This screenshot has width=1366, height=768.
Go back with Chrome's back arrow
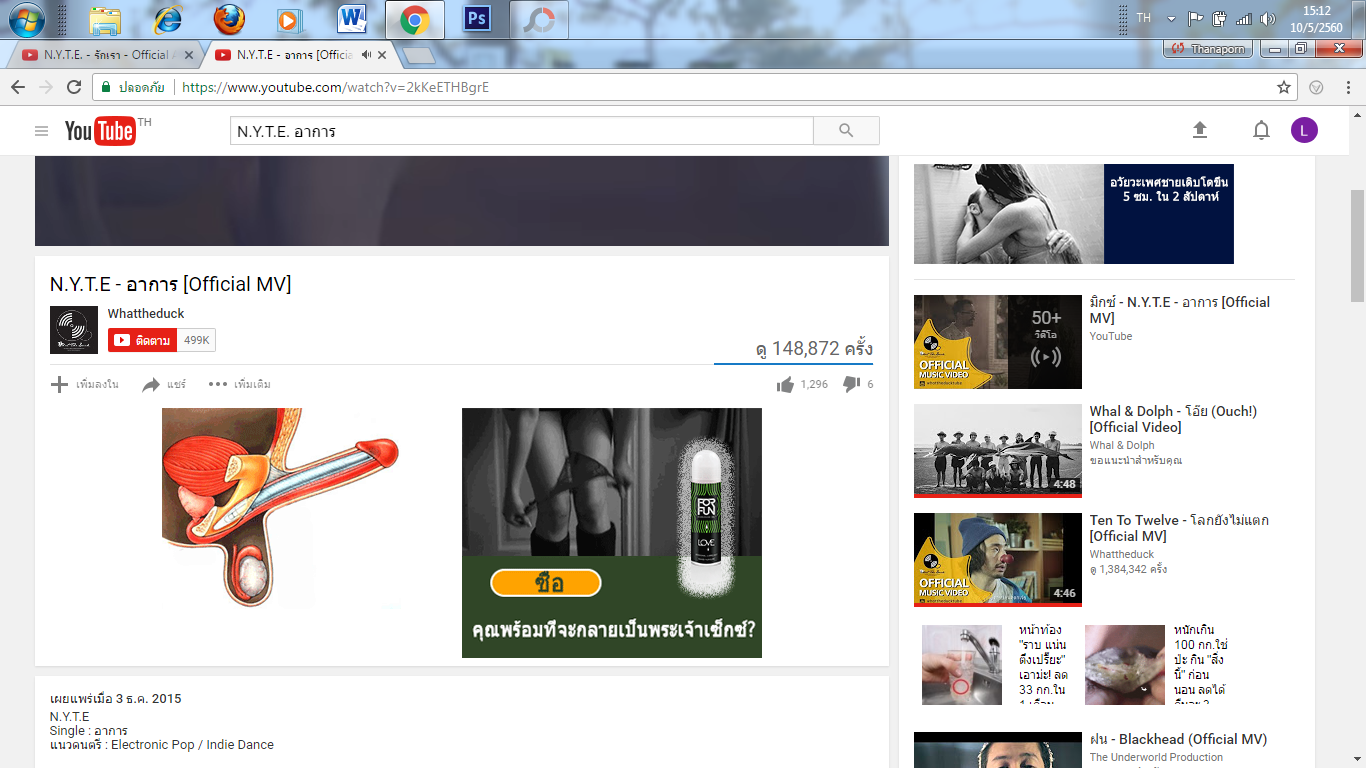[18, 87]
